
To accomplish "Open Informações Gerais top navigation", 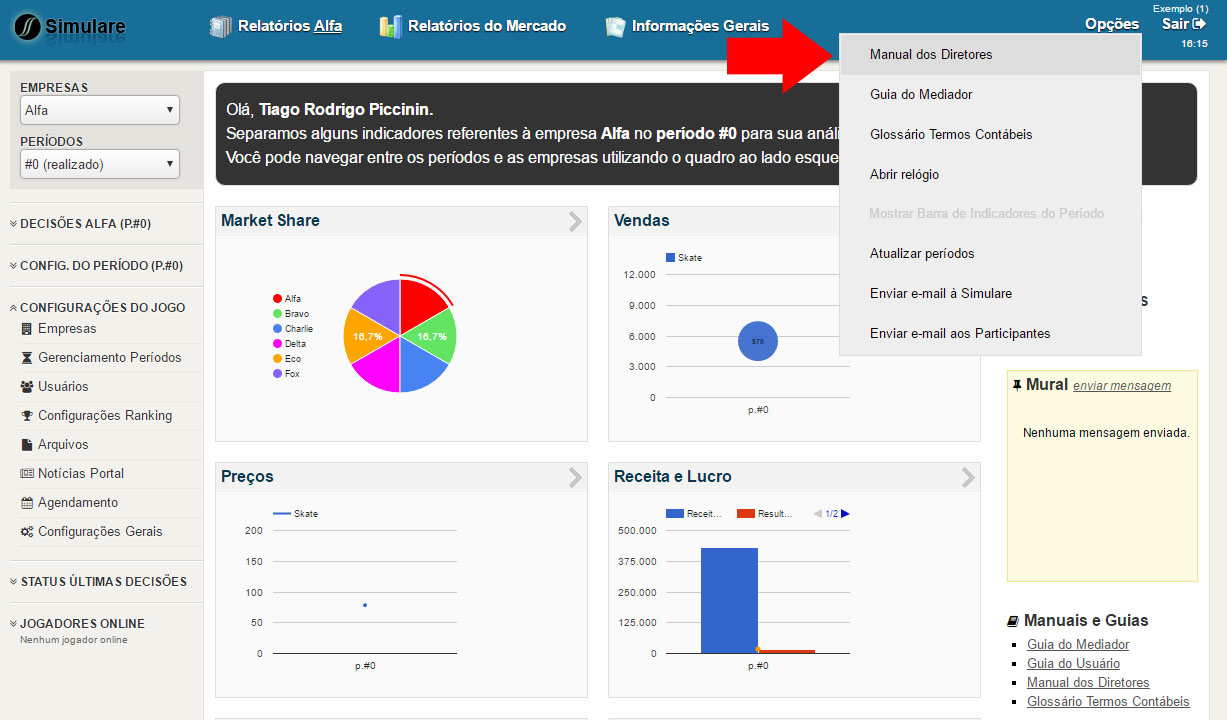I will [700, 26].
